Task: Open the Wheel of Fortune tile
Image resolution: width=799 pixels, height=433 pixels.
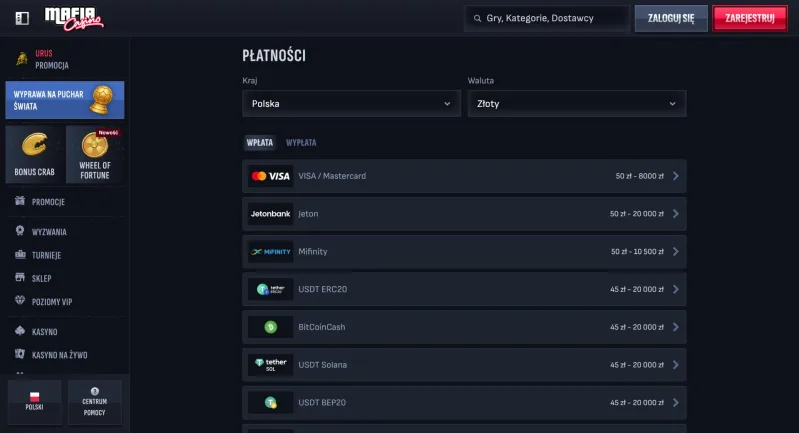Action: (x=95, y=154)
